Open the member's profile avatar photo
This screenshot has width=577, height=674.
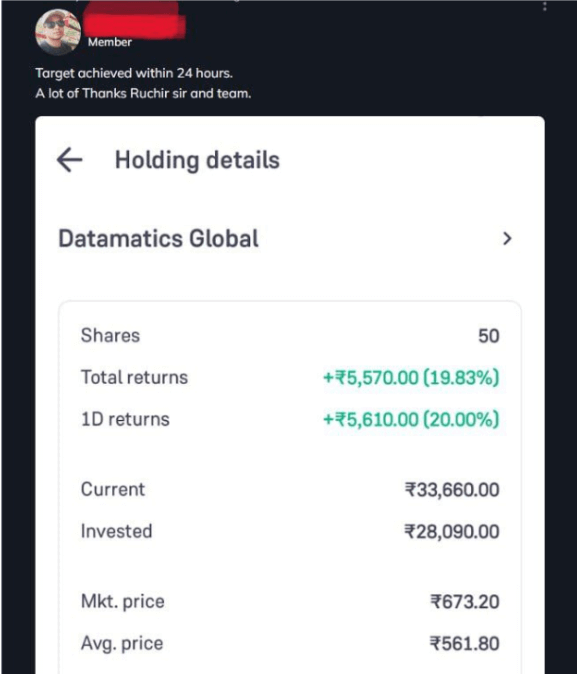pyautogui.click(x=58, y=32)
